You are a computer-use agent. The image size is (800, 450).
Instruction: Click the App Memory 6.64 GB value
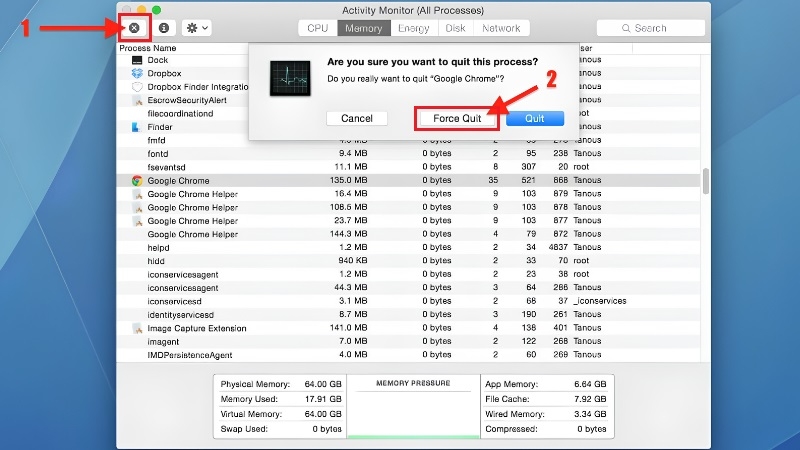point(590,384)
